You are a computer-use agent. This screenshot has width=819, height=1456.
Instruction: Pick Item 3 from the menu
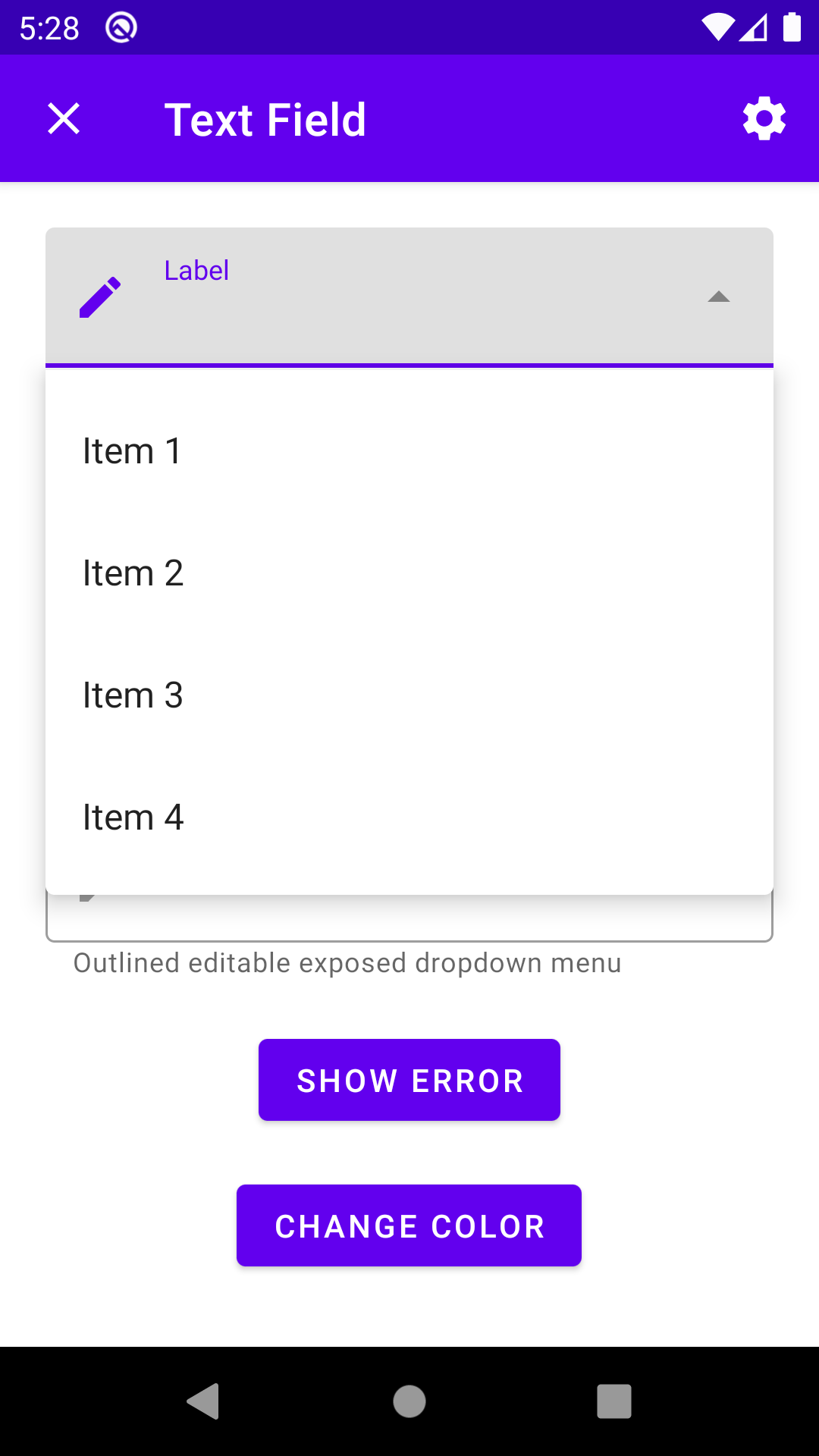click(x=409, y=695)
